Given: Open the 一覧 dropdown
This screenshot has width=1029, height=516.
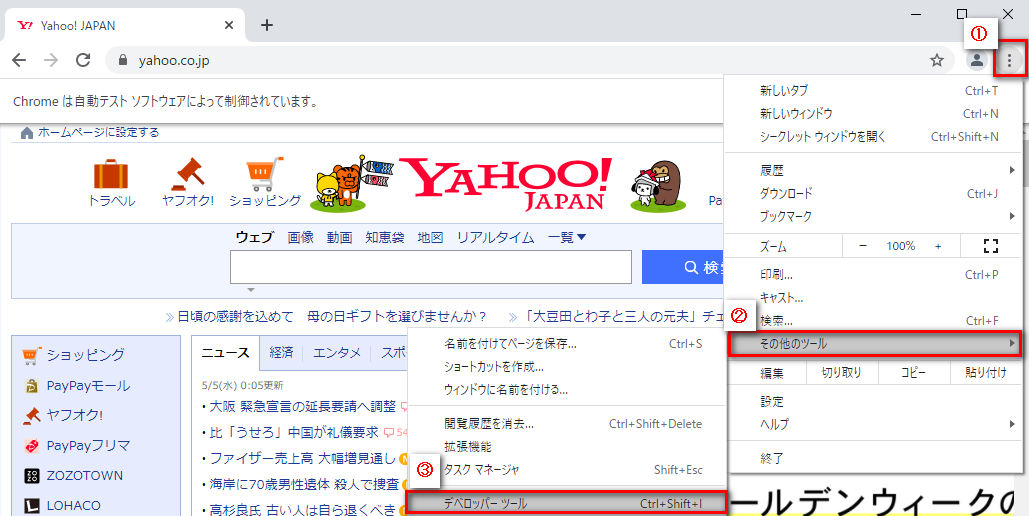Looking at the screenshot, I should point(567,237).
